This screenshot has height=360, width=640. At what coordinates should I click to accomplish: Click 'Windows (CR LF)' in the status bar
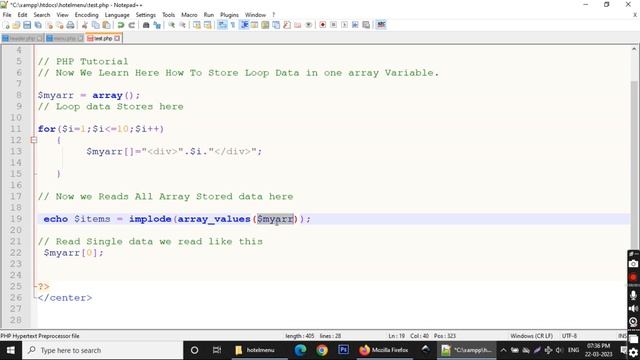tap(531, 336)
